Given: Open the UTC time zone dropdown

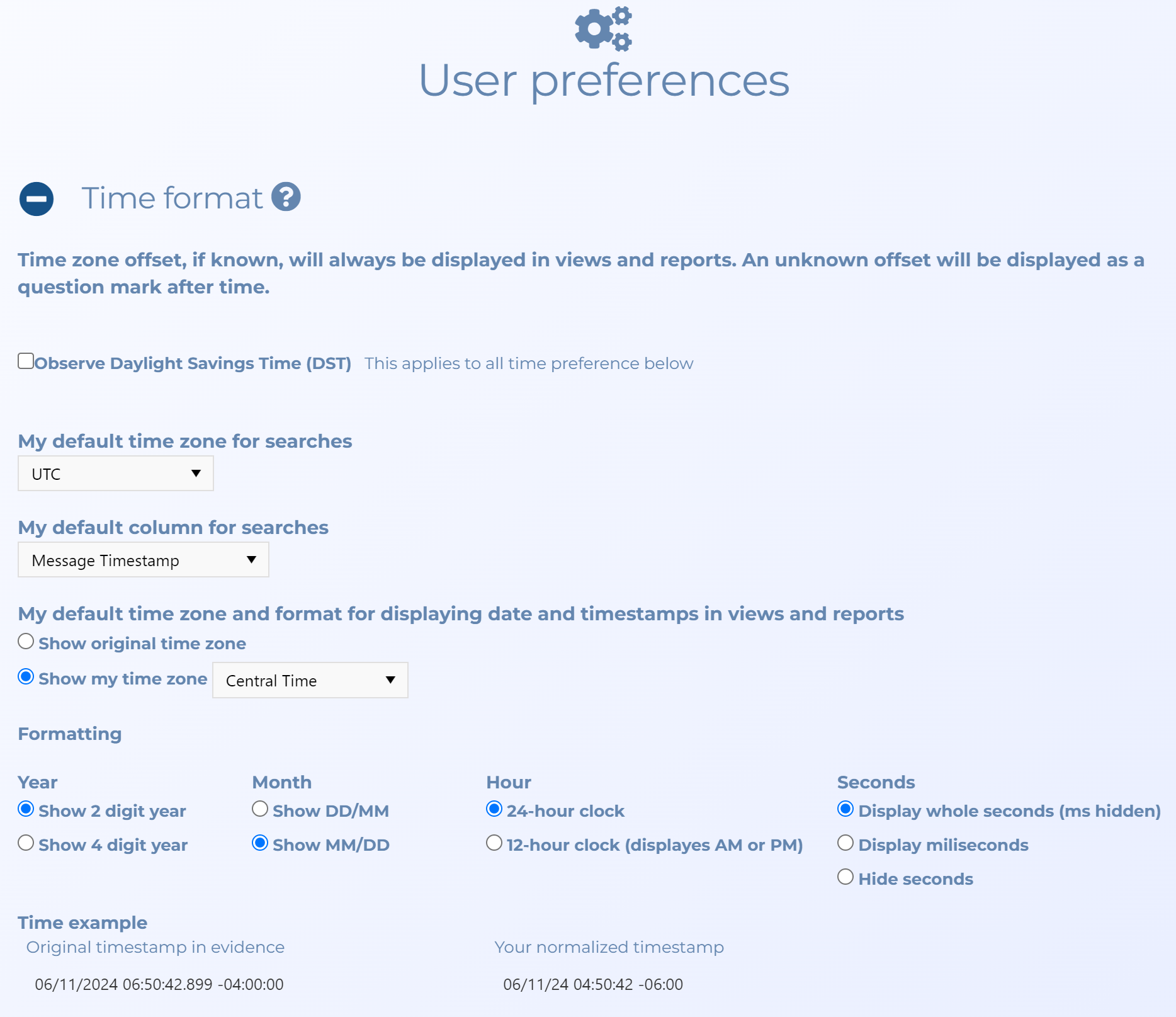Looking at the screenshot, I should point(116,474).
